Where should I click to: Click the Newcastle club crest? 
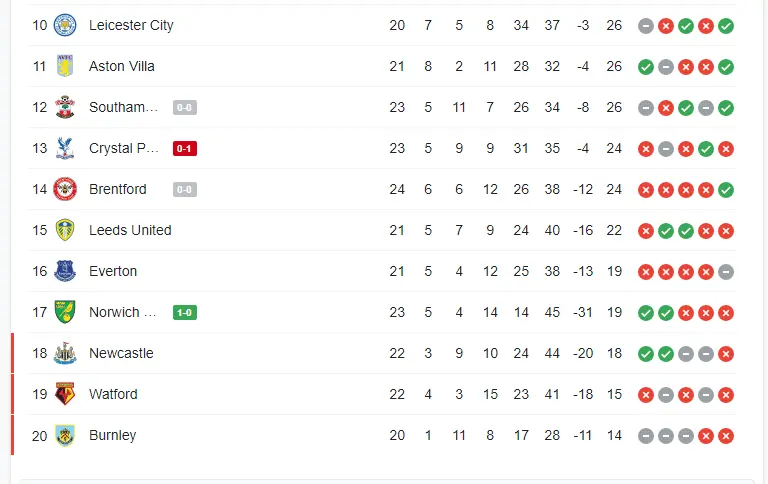65,353
